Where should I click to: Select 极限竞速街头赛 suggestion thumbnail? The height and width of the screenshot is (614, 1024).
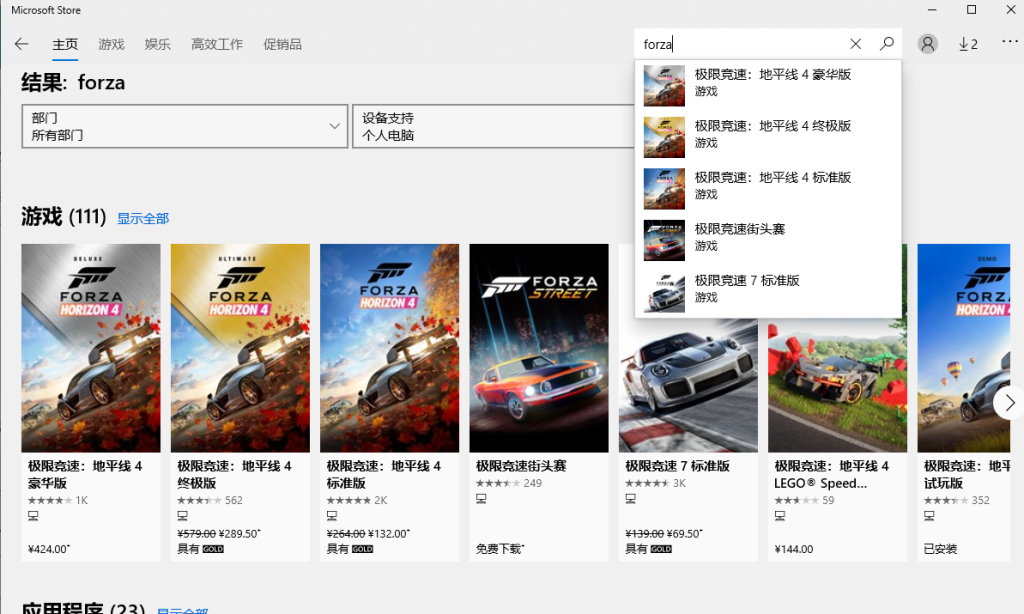664,240
